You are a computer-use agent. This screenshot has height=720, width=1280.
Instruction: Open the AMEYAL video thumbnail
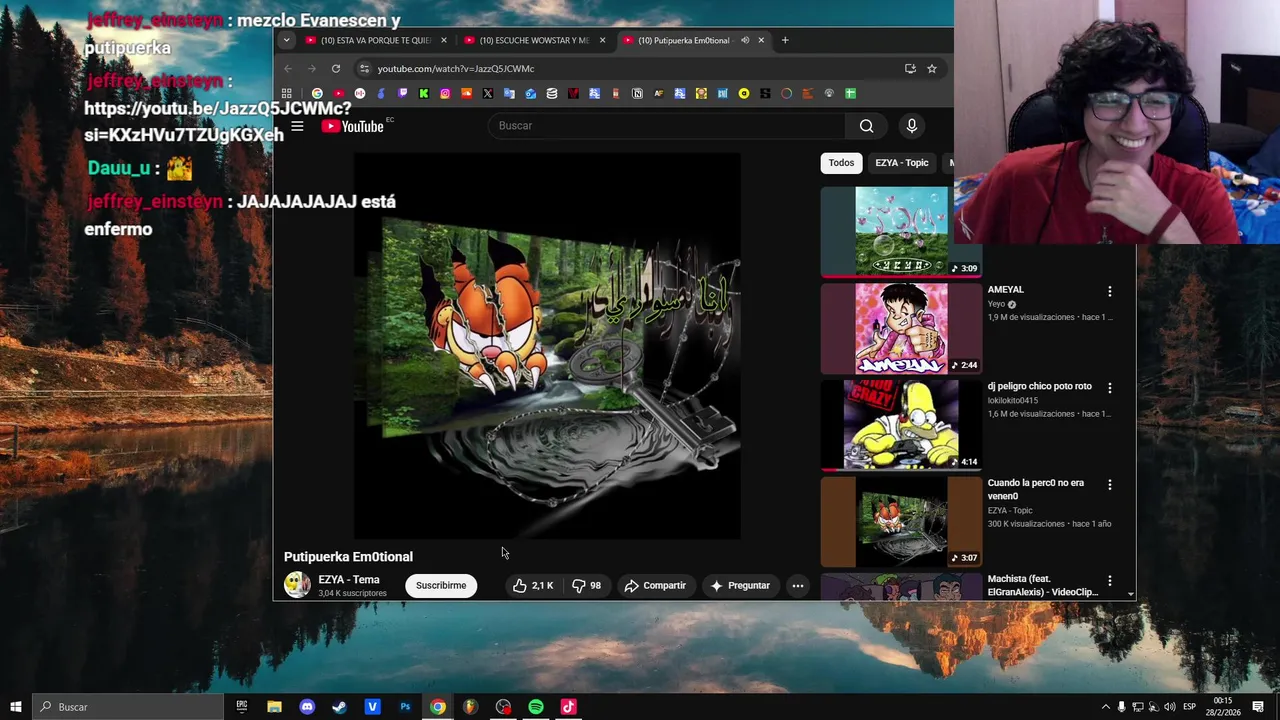click(901, 328)
